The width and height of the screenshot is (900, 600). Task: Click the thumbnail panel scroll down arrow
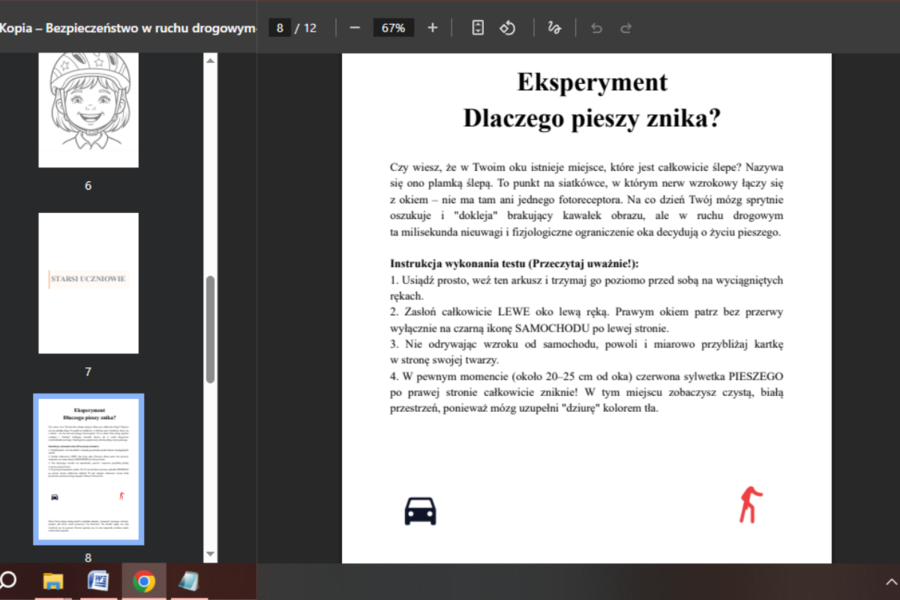tap(210, 554)
